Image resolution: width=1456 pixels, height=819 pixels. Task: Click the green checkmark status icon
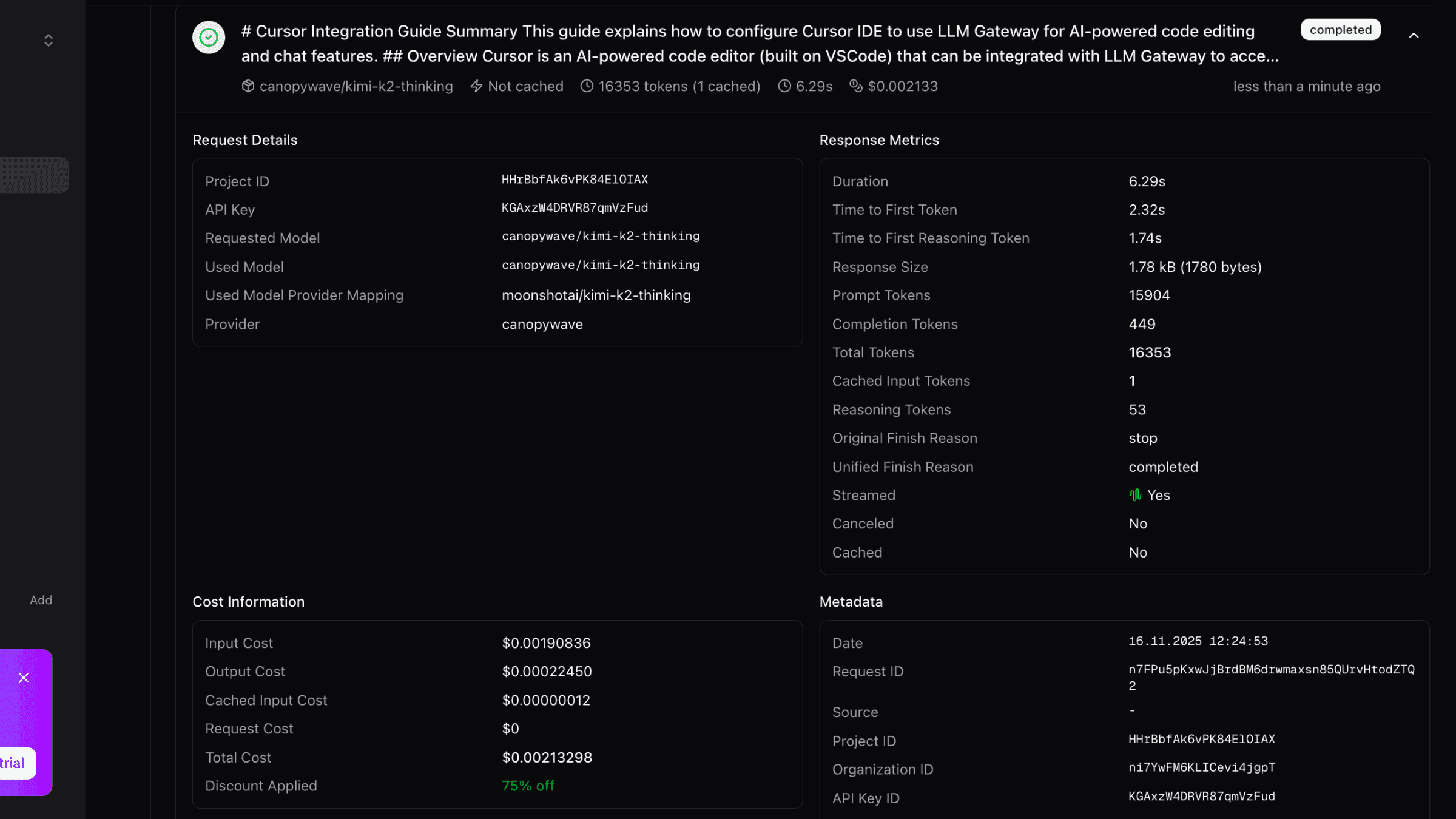coord(209,38)
